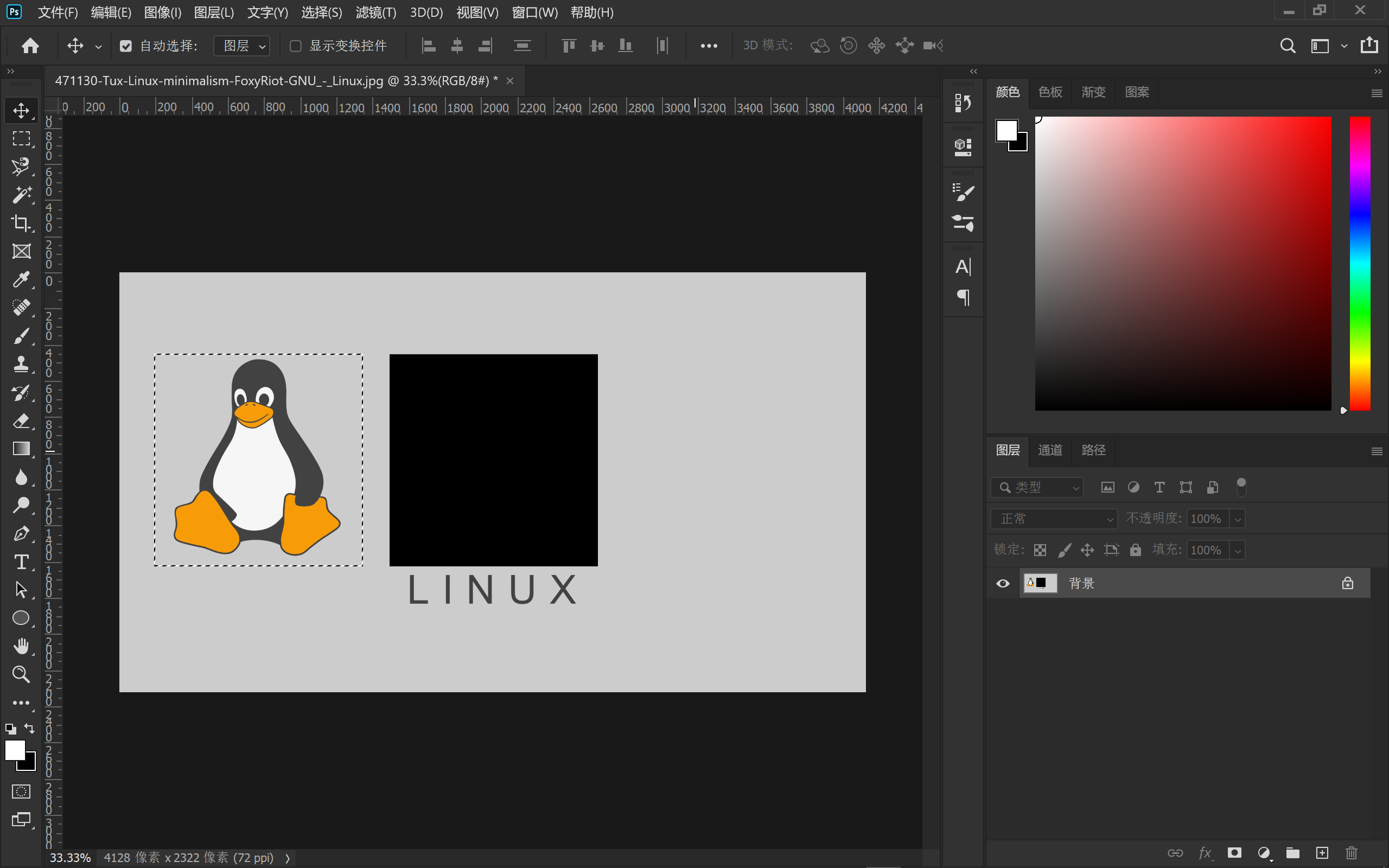The width and height of the screenshot is (1389, 868).
Task: Toggle lock image pixels brush icon
Action: pyautogui.click(x=1064, y=550)
